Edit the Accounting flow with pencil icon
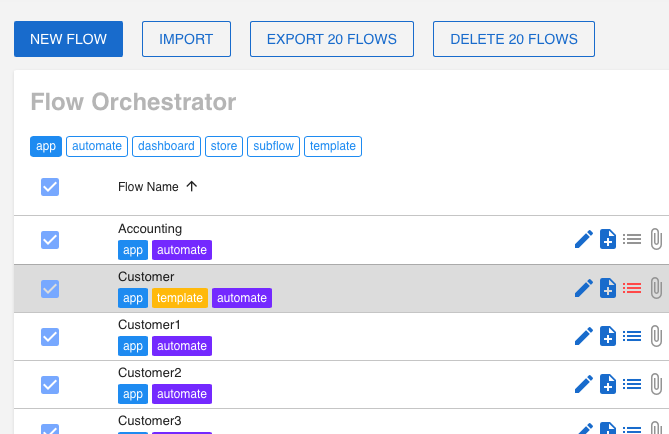 584,239
